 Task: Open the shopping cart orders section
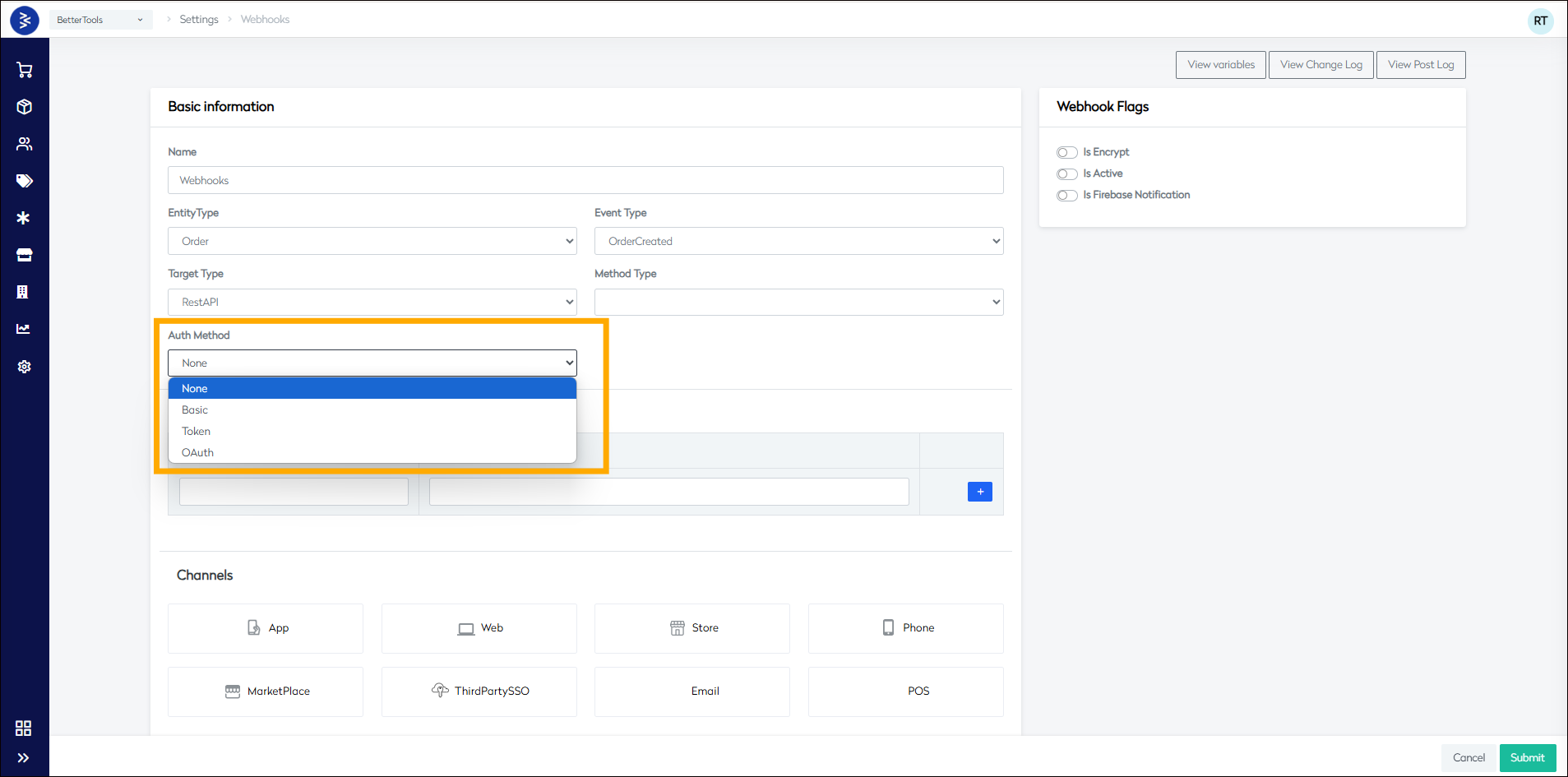[24, 70]
